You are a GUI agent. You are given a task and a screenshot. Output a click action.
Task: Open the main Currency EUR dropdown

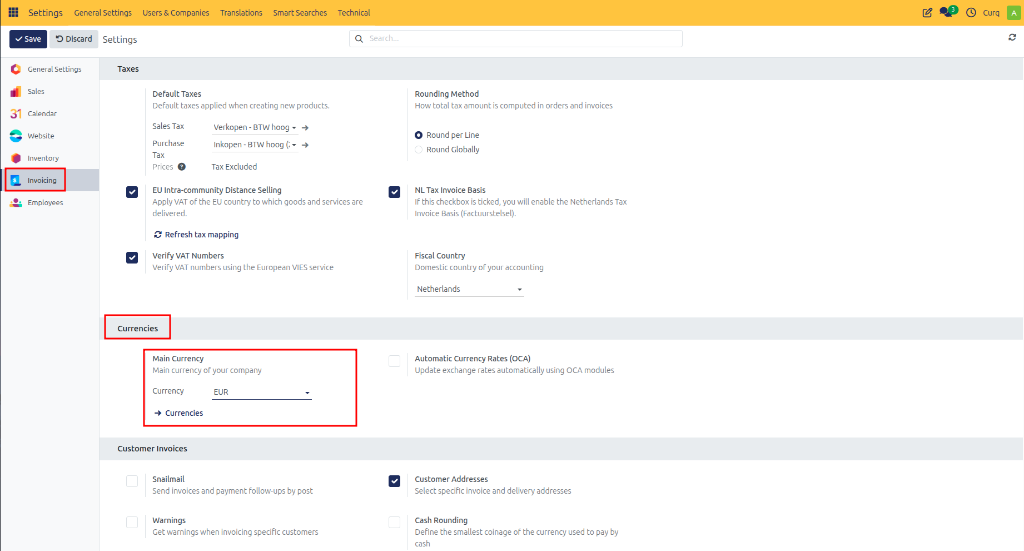(261, 392)
